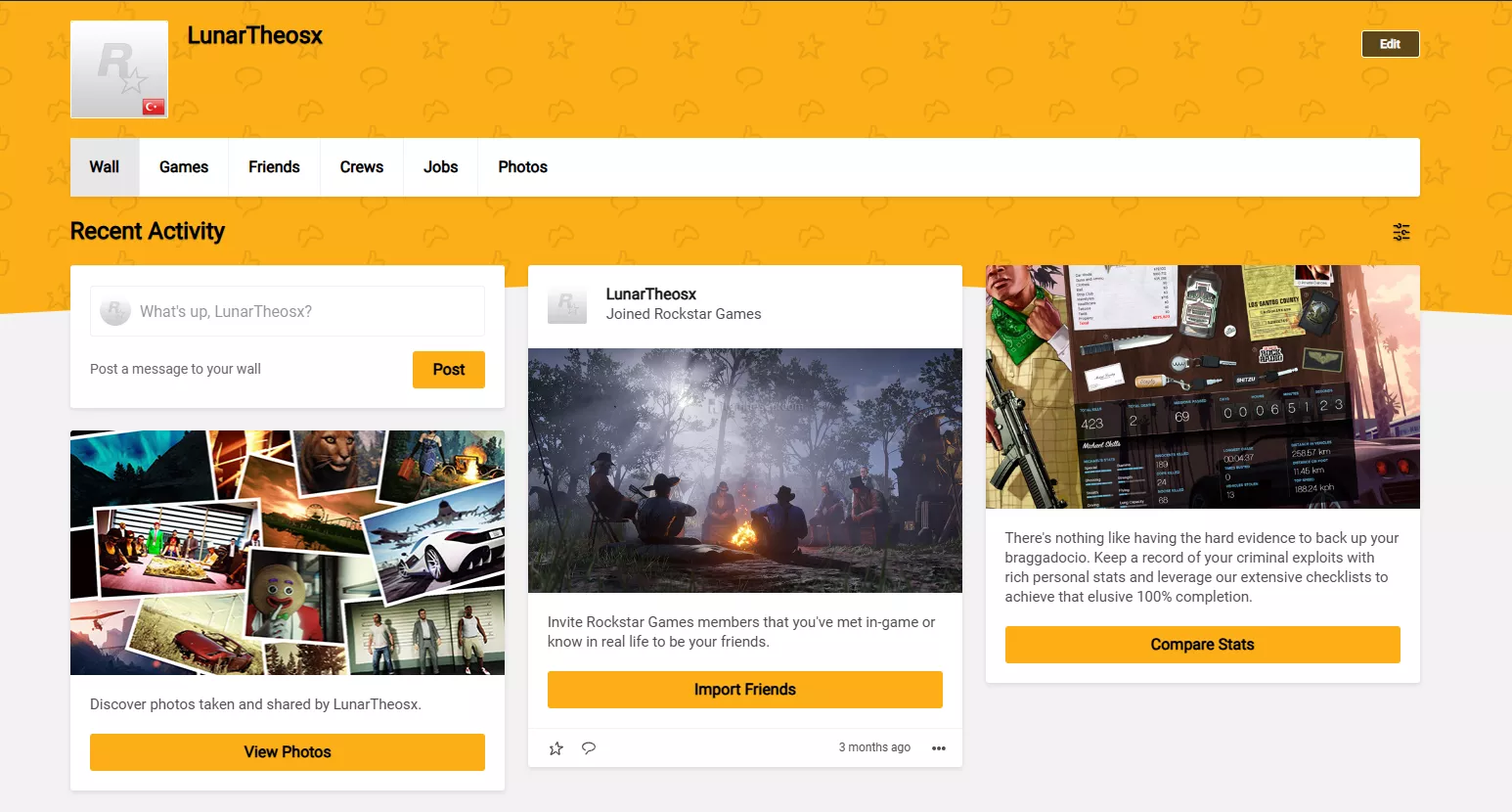Viewport: 1512px width, 812px height.
Task: Click the Post button
Action: point(448,370)
